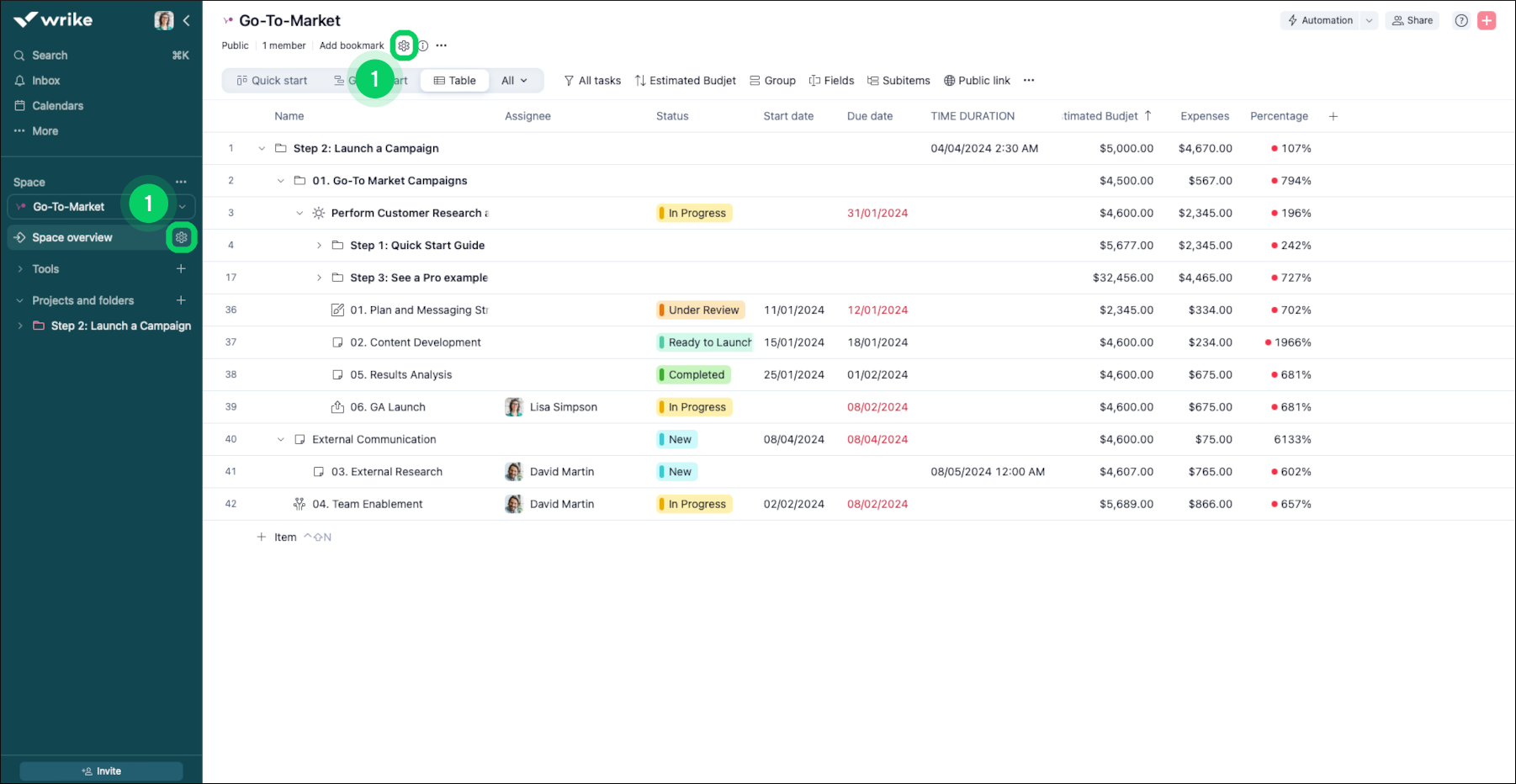Open space settings gear beside Space overview
This screenshot has height=784, width=1516.
[181, 238]
